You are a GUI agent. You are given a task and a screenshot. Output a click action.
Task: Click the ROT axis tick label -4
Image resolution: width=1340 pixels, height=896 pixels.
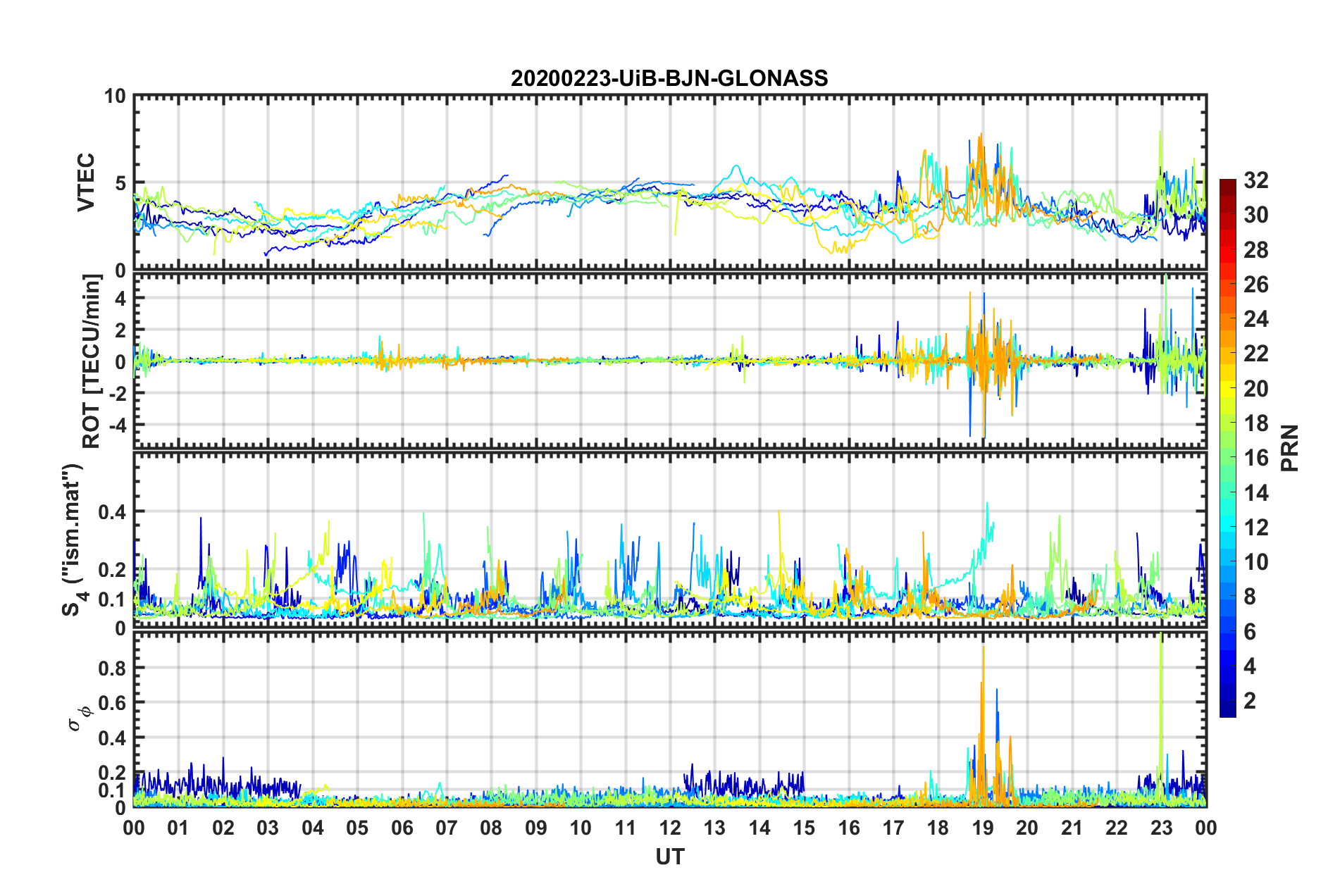coord(118,425)
